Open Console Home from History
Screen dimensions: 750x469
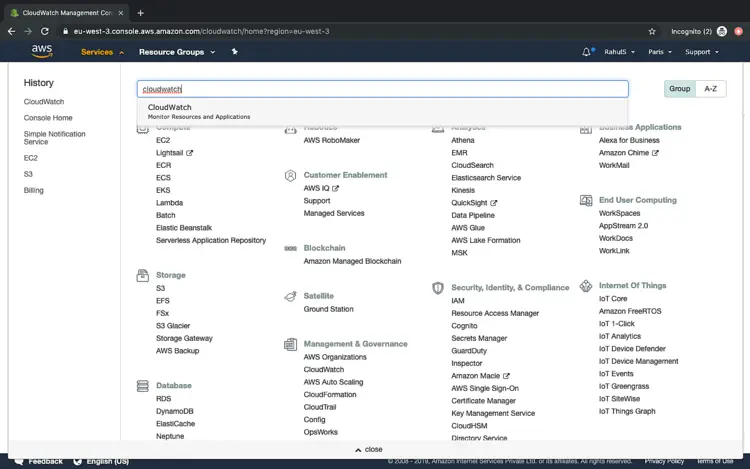click(48, 118)
